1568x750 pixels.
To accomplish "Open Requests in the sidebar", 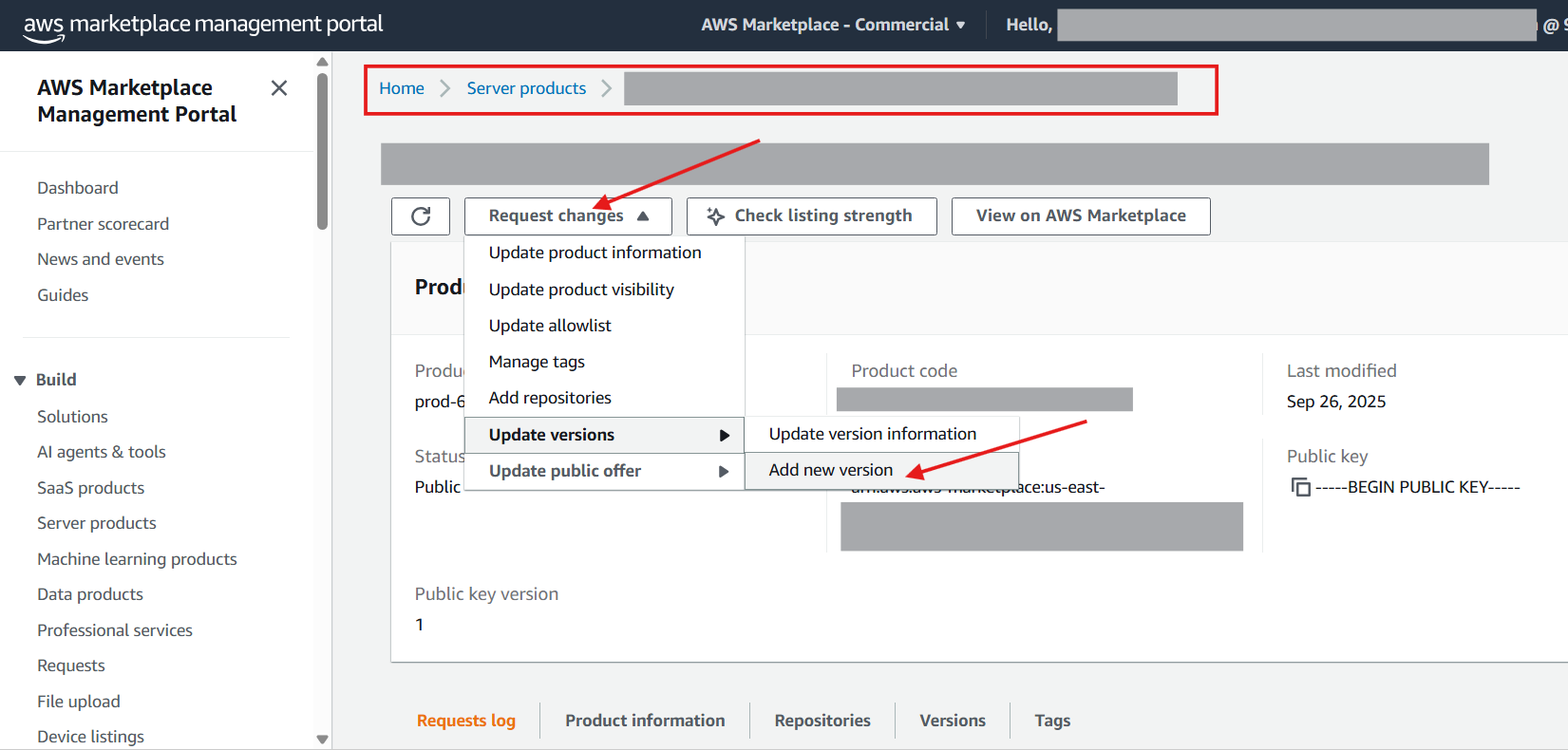I will (x=71, y=666).
